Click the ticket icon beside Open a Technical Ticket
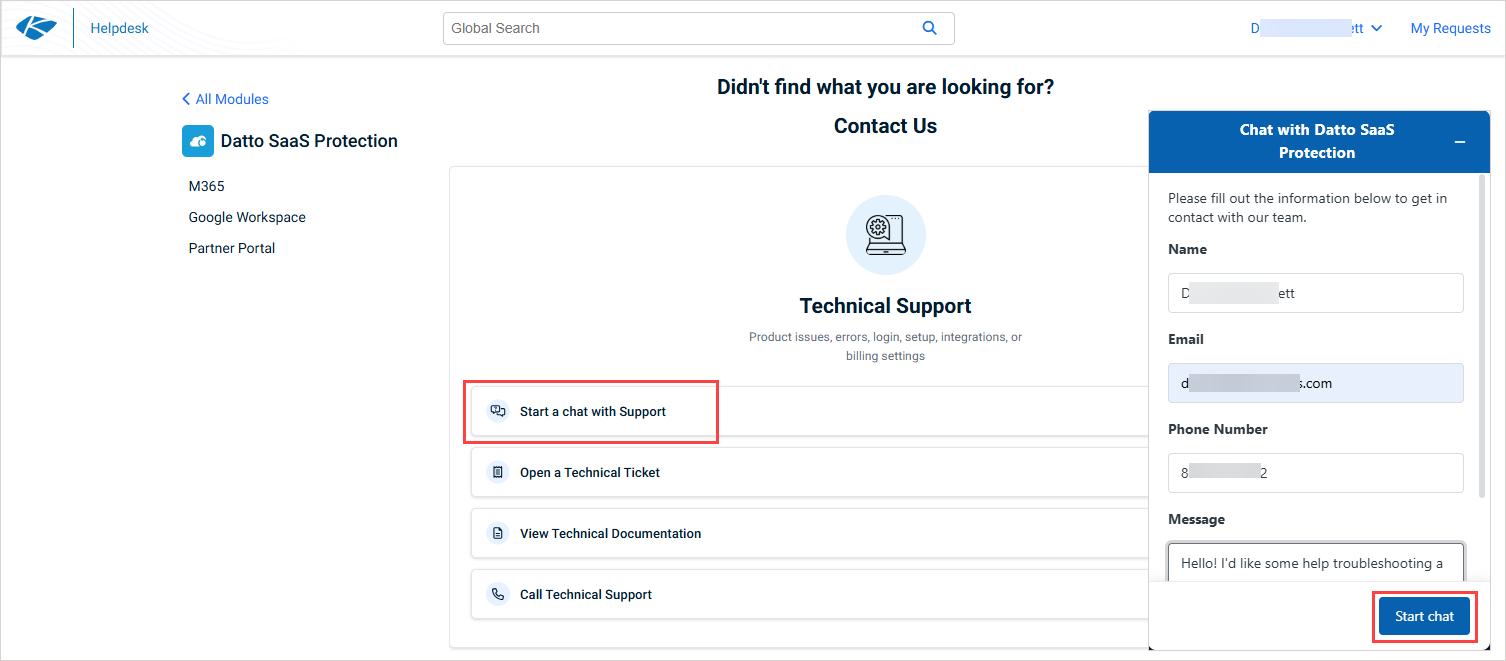Image resolution: width=1506 pixels, height=661 pixels. click(x=498, y=472)
